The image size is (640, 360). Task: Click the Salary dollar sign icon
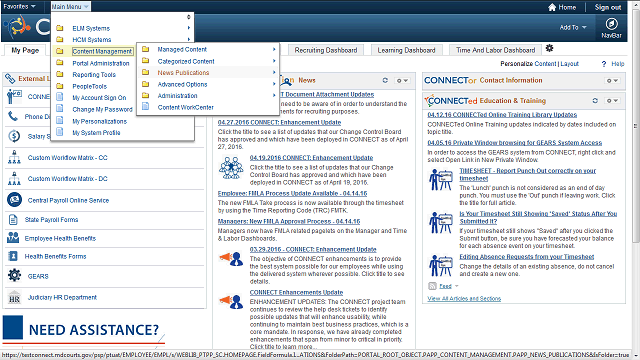click(x=14, y=136)
